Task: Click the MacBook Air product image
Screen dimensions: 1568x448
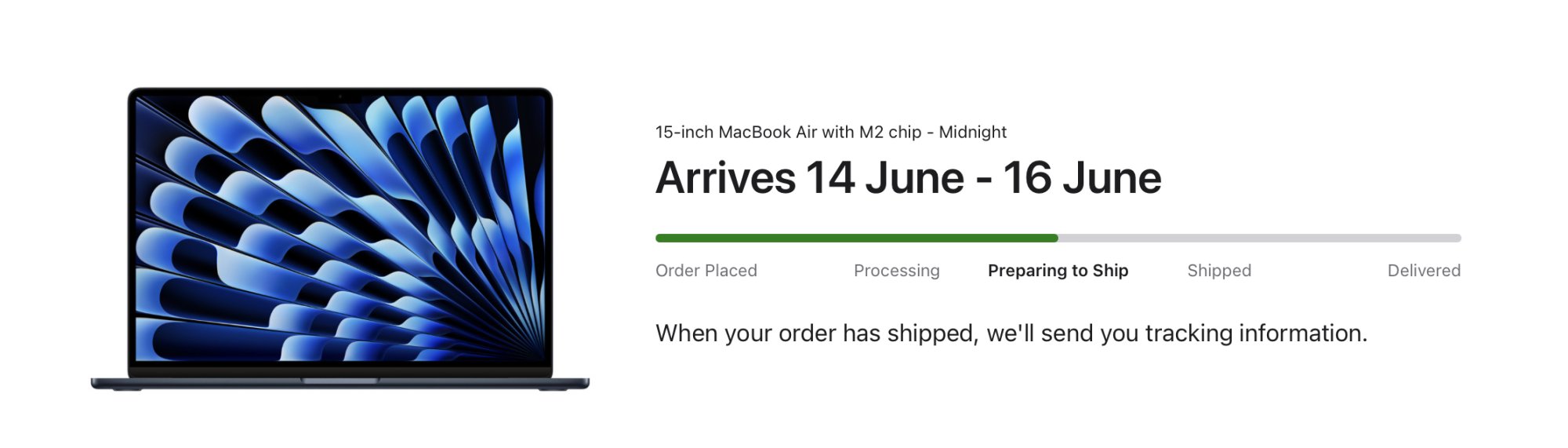Action: [x=339, y=239]
